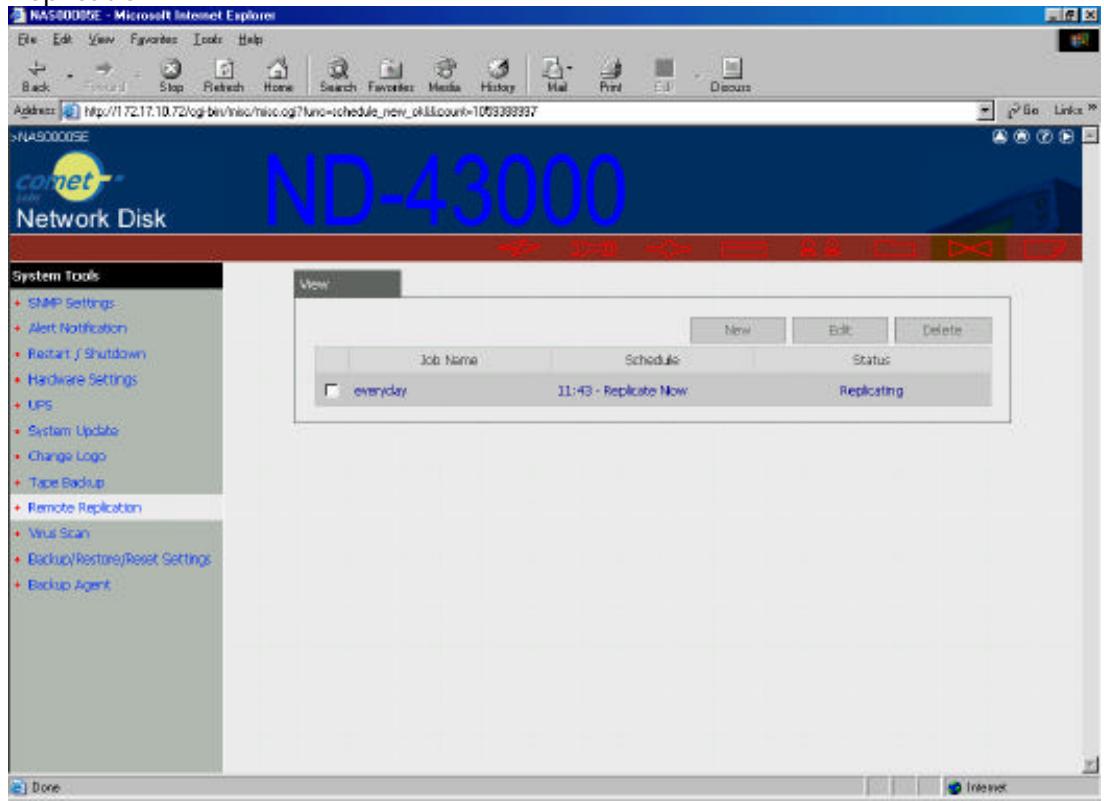Click the Mail toolbar icon
Screen dimensions: 1104x801
556,76
